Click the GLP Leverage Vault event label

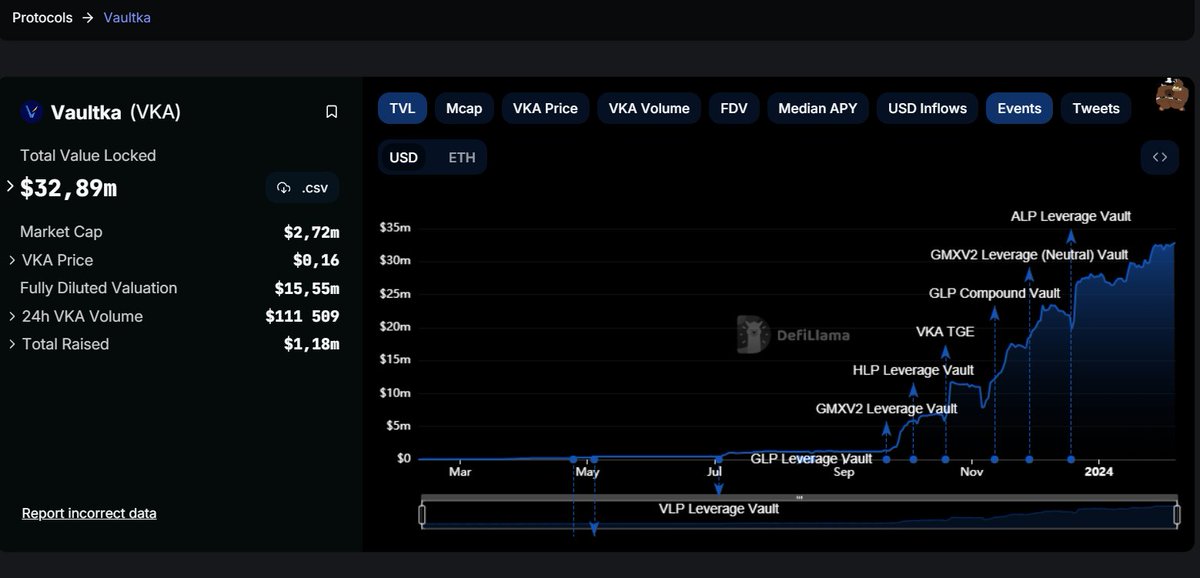point(811,458)
